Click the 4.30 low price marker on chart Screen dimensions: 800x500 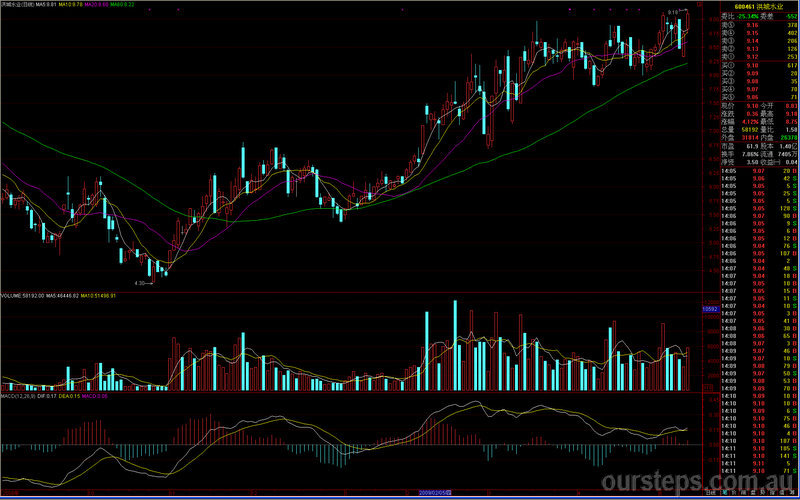pos(143,283)
